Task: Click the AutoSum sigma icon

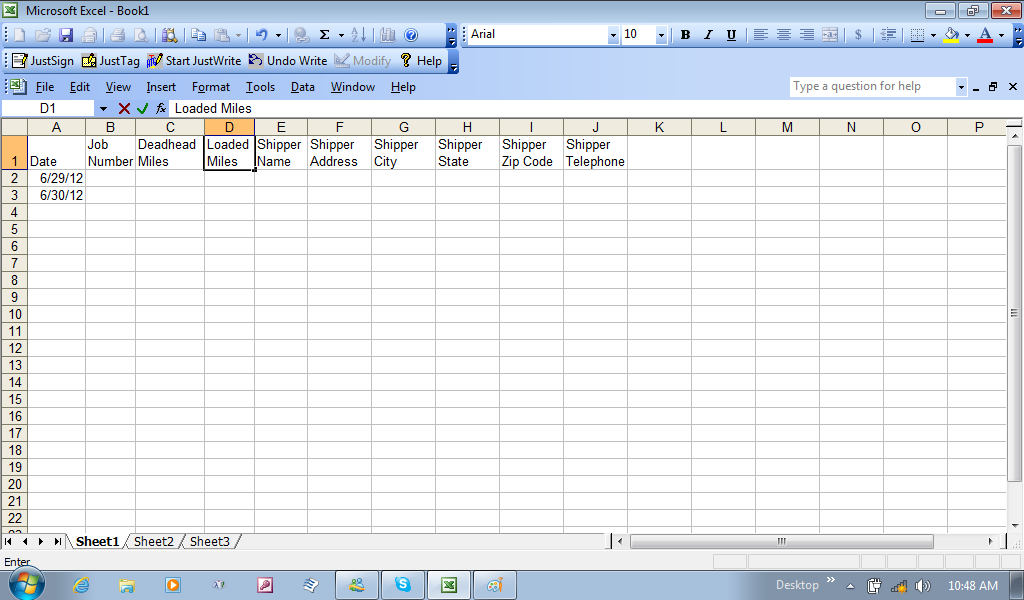Action: tap(325, 35)
